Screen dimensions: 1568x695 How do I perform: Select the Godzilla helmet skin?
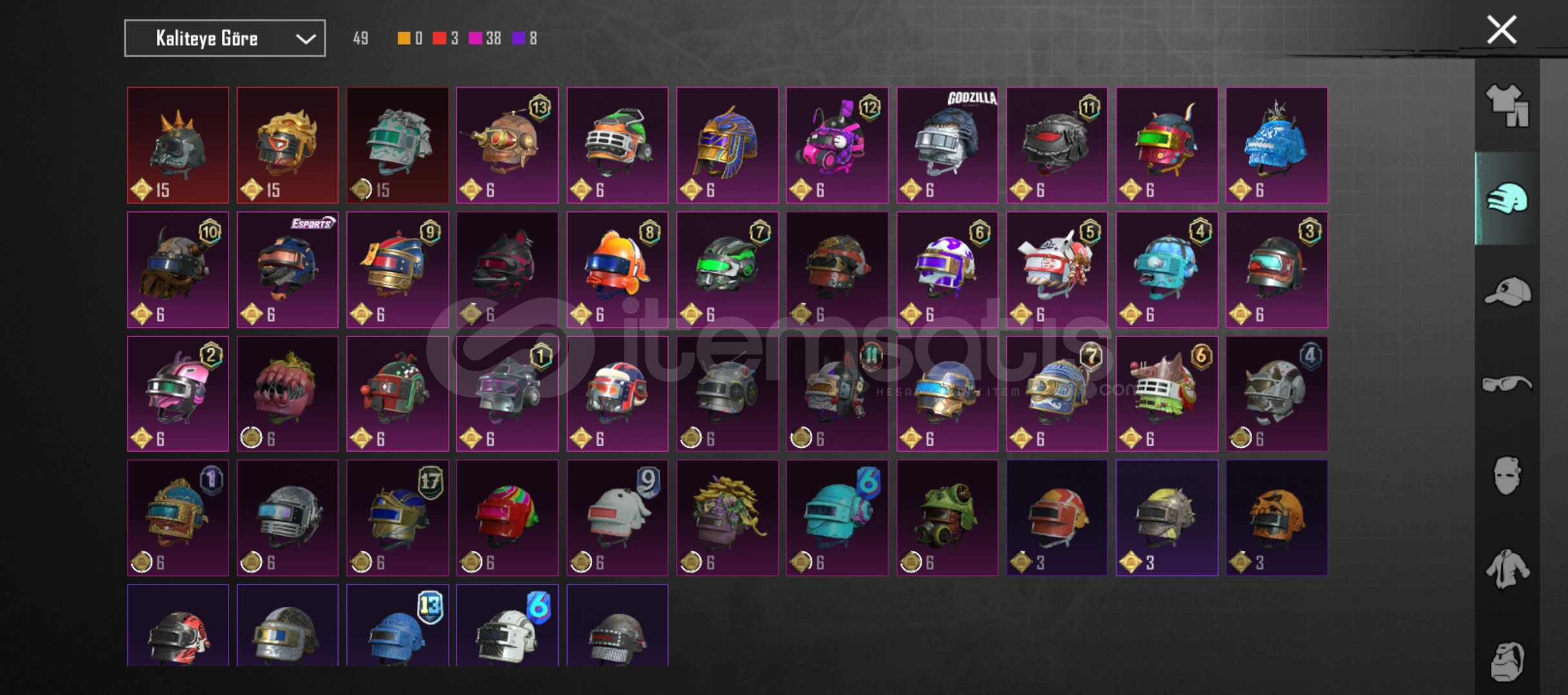pyautogui.click(x=947, y=145)
